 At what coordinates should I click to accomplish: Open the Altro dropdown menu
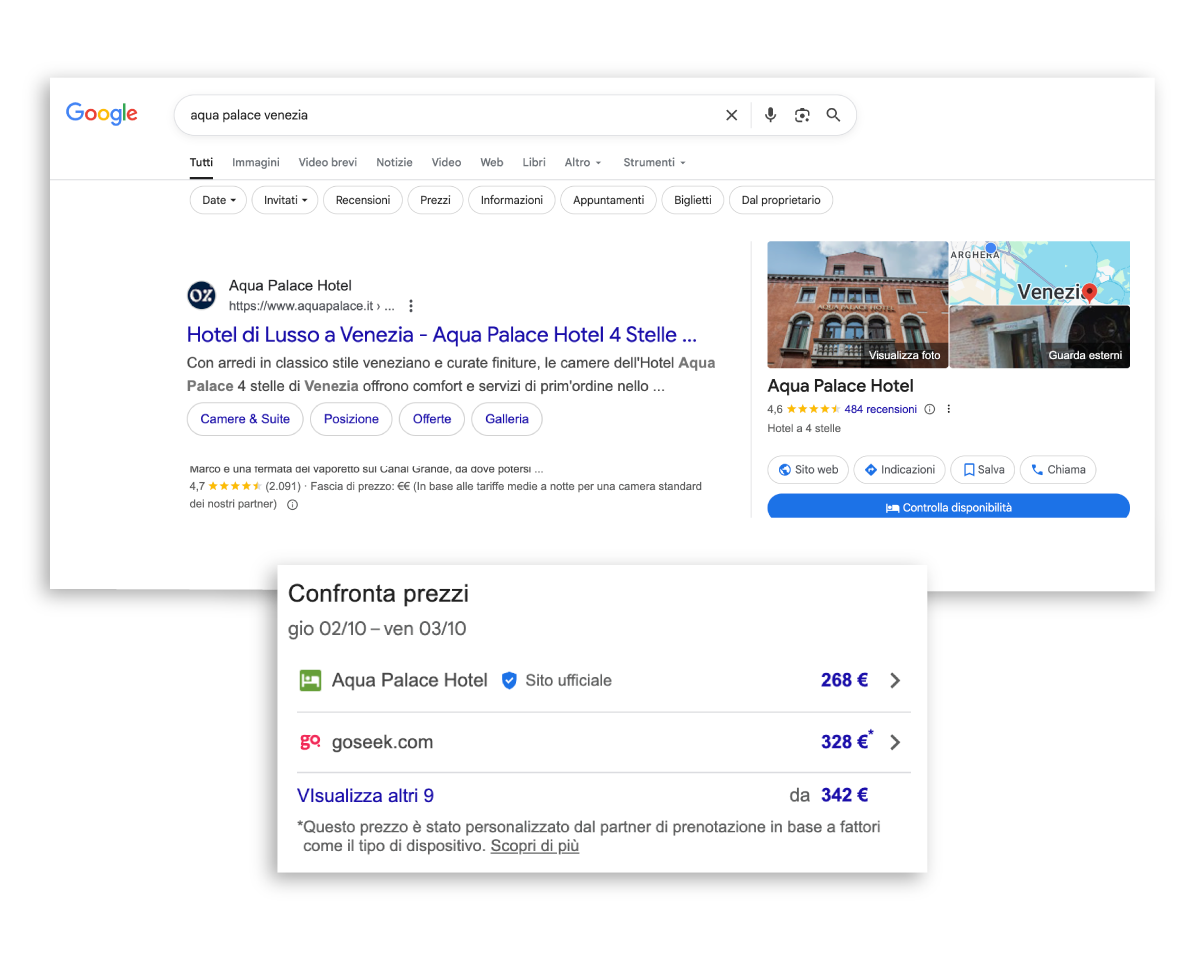[583, 162]
